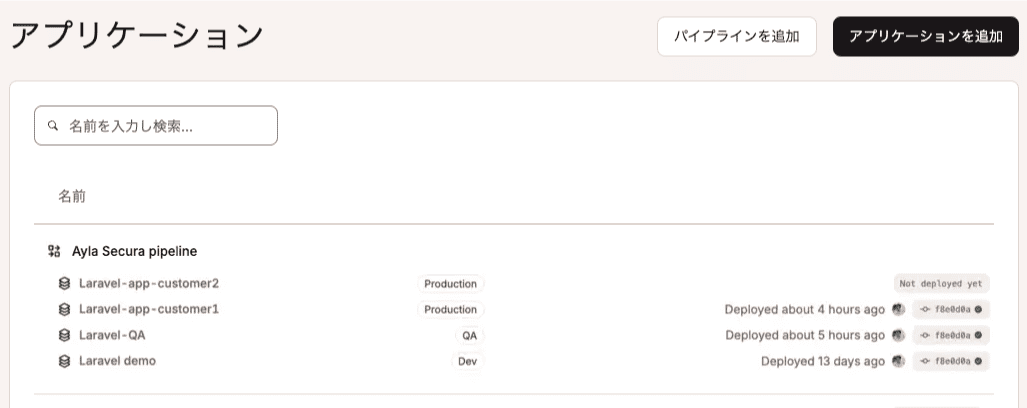Open commit f8e0d0a on Laravel-QA row
Screen dimensions: 1027x408
pyautogui.click(x=951, y=335)
